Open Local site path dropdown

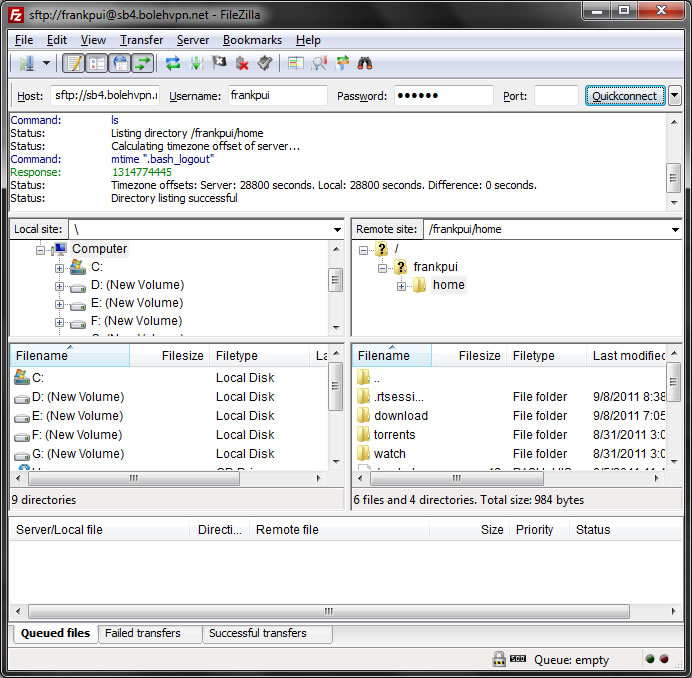tap(337, 230)
